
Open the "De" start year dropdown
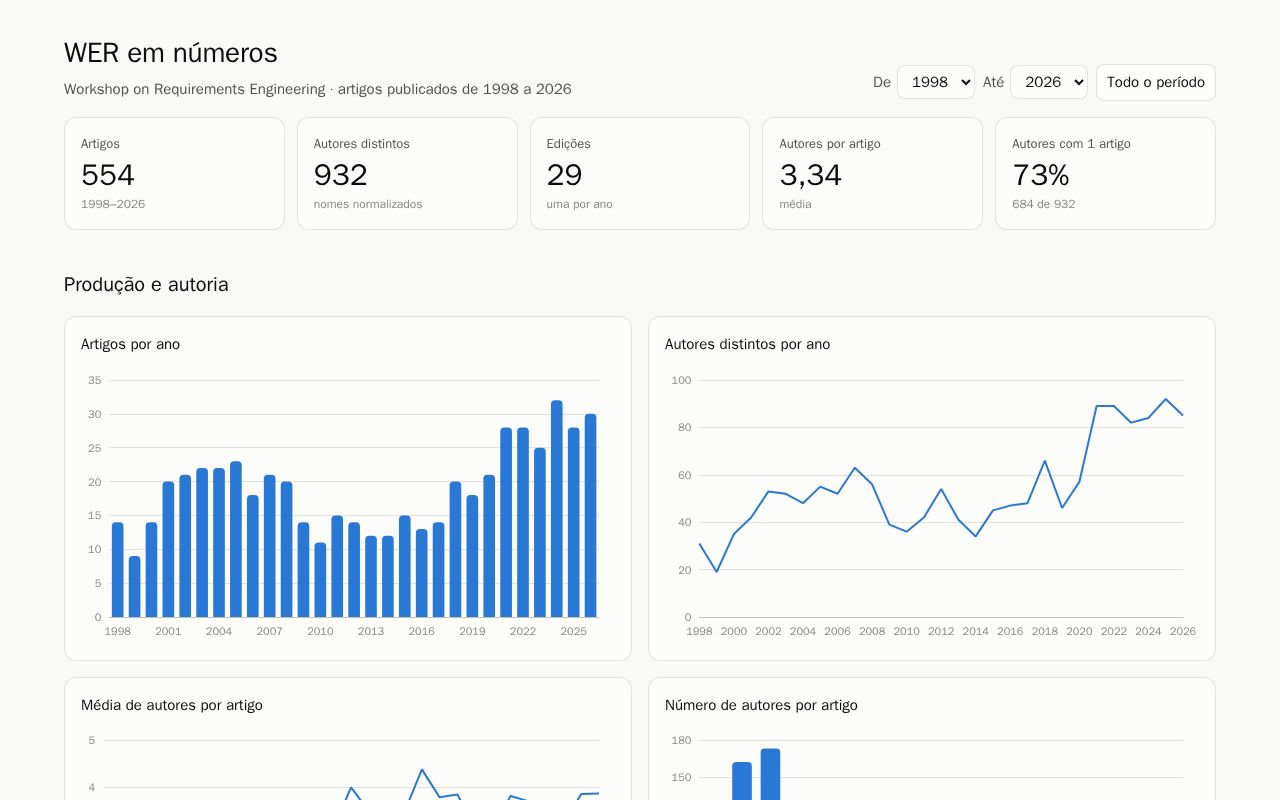tap(935, 82)
